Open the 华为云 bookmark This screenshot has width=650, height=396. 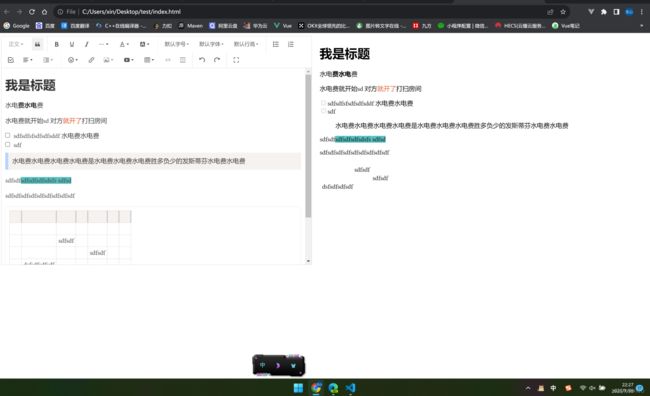(255, 26)
